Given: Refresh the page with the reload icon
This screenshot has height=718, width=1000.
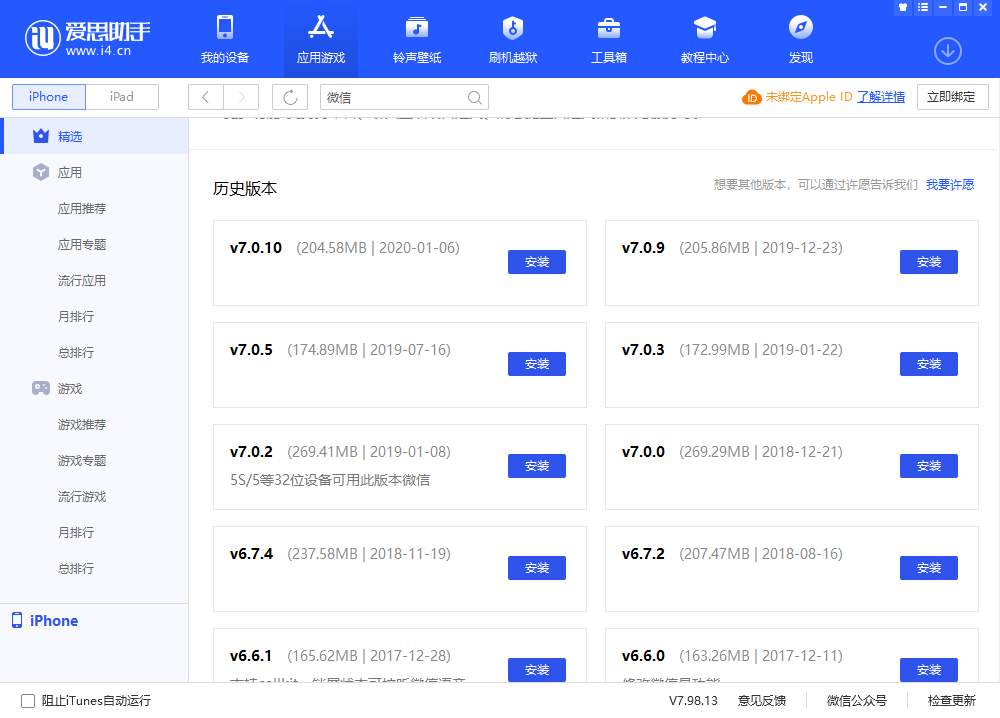Looking at the screenshot, I should click(x=290, y=97).
